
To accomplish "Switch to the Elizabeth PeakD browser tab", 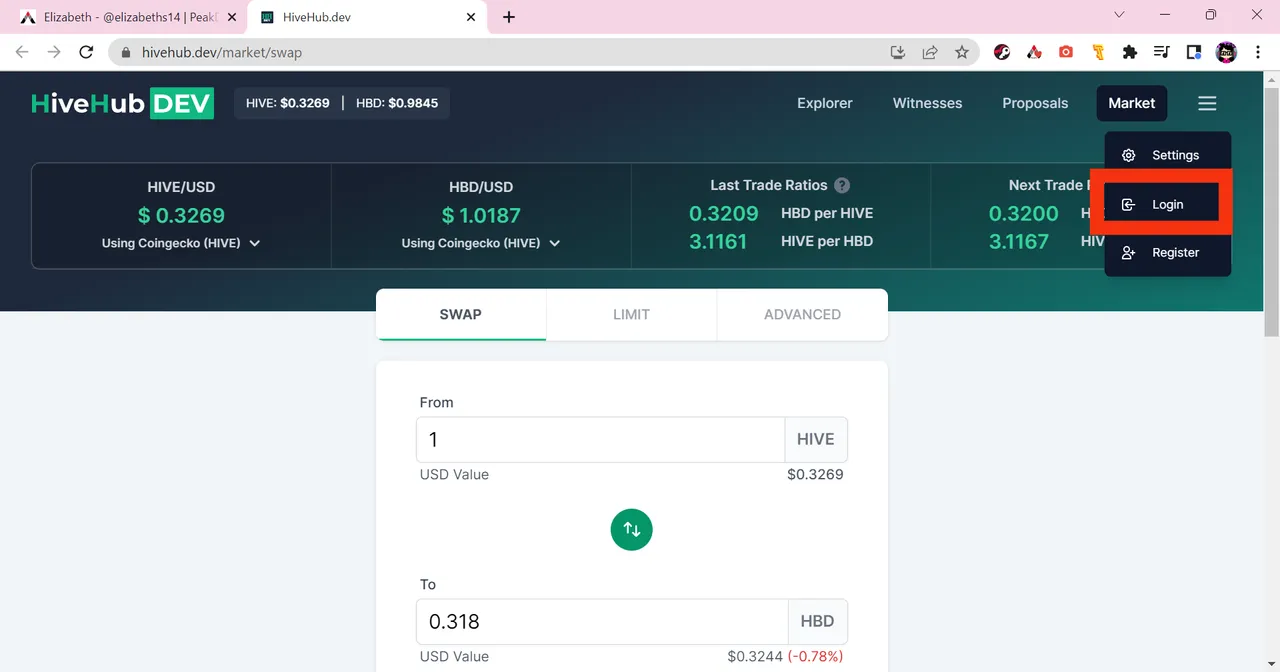I will tap(128, 17).
